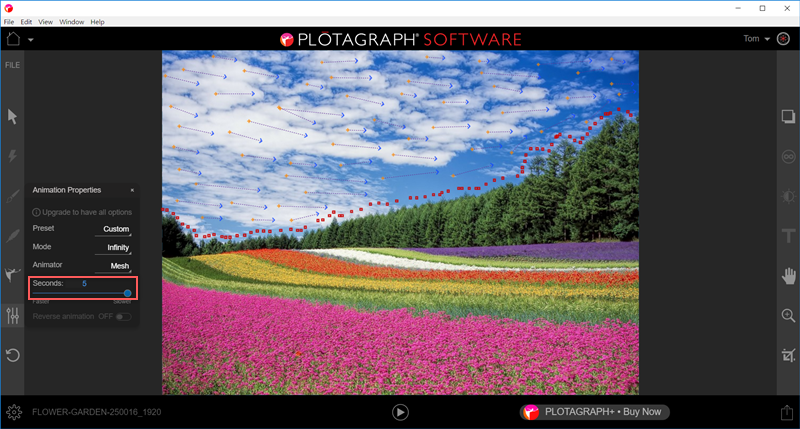Select the feather tool in sidebar
800x429 pixels.
(x=12, y=236)
